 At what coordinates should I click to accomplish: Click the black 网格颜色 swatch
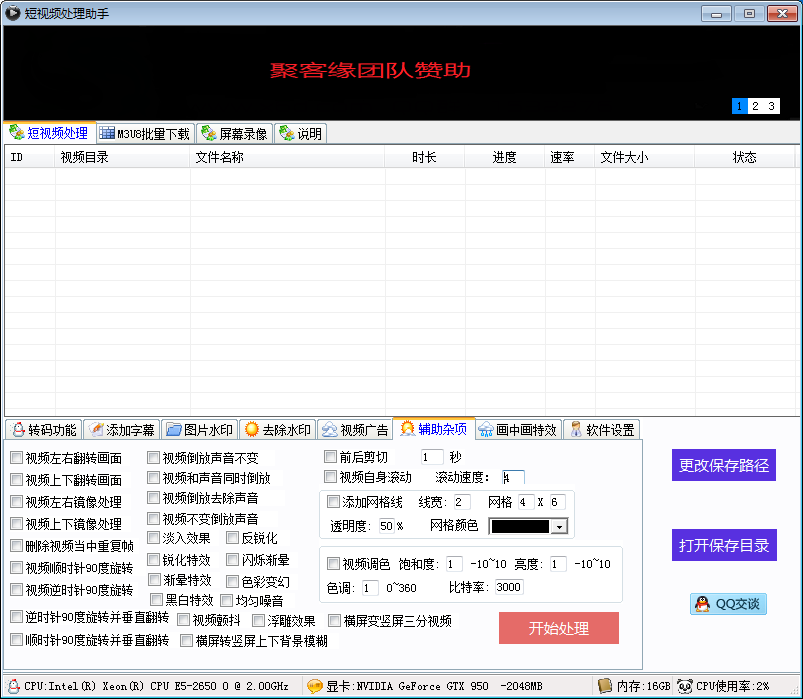520,526
